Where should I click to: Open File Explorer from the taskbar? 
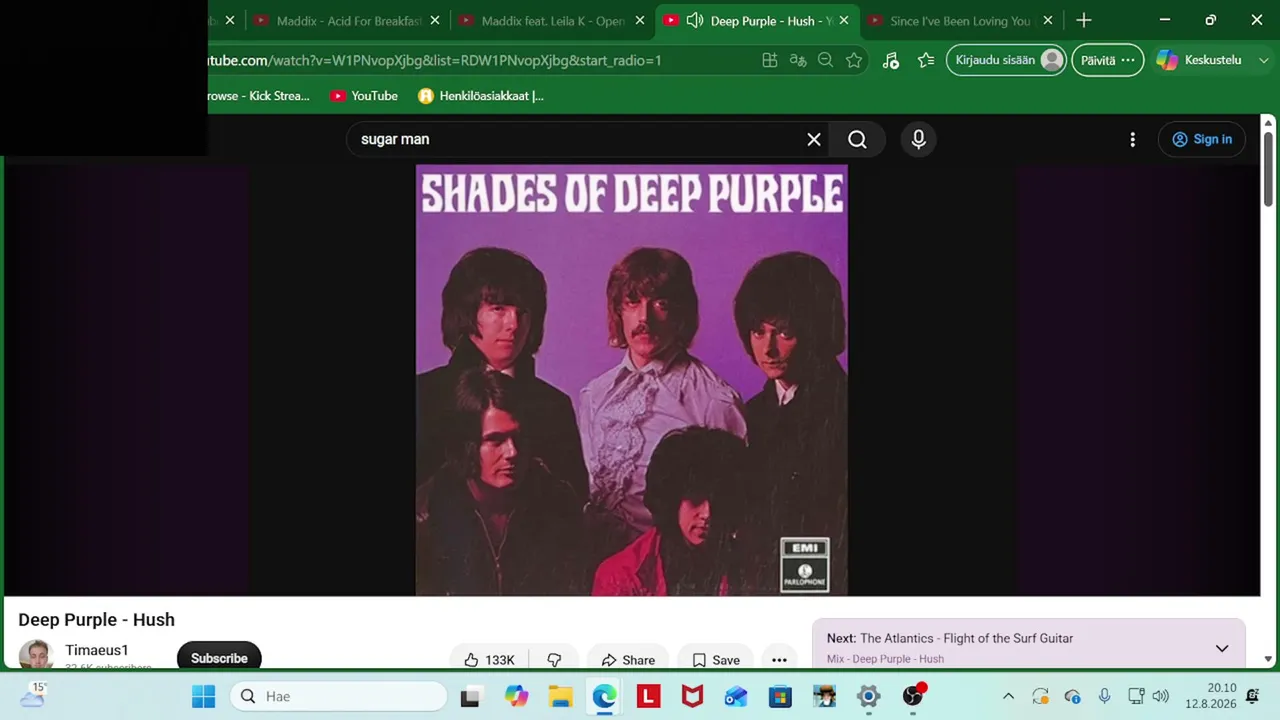coord(560,696)
